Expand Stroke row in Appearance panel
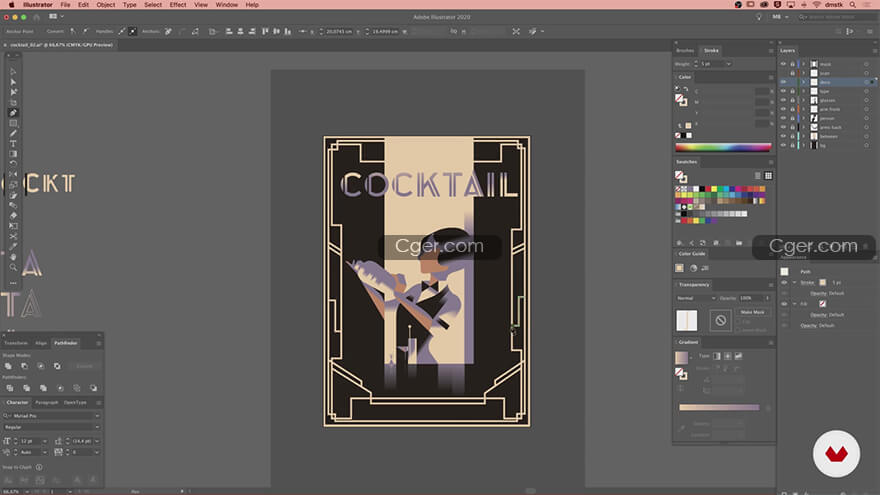880x495 pixels. pos(794,282)
